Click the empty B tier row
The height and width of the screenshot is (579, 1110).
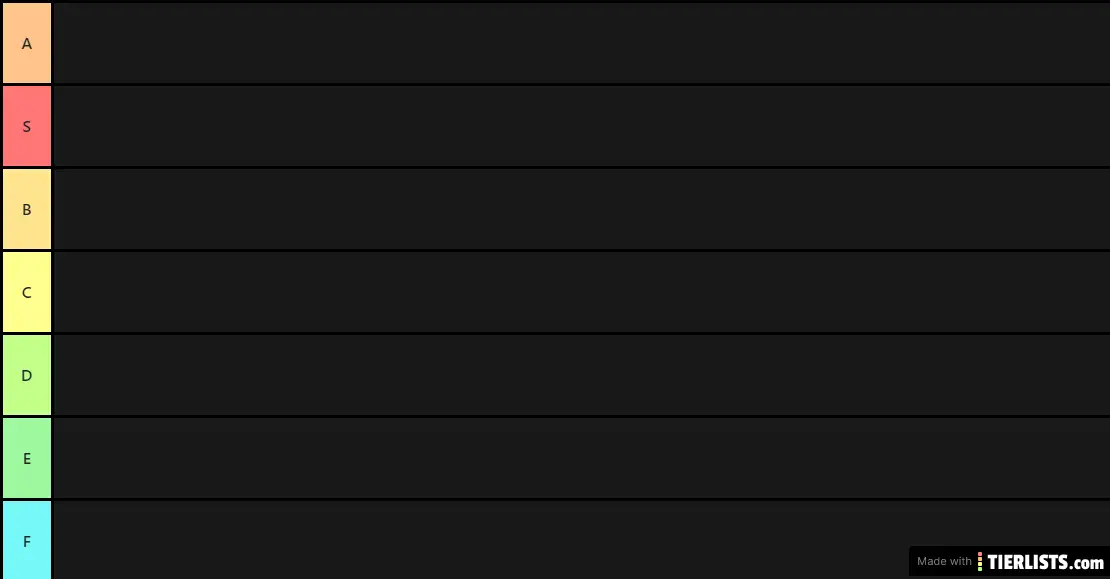582,210
